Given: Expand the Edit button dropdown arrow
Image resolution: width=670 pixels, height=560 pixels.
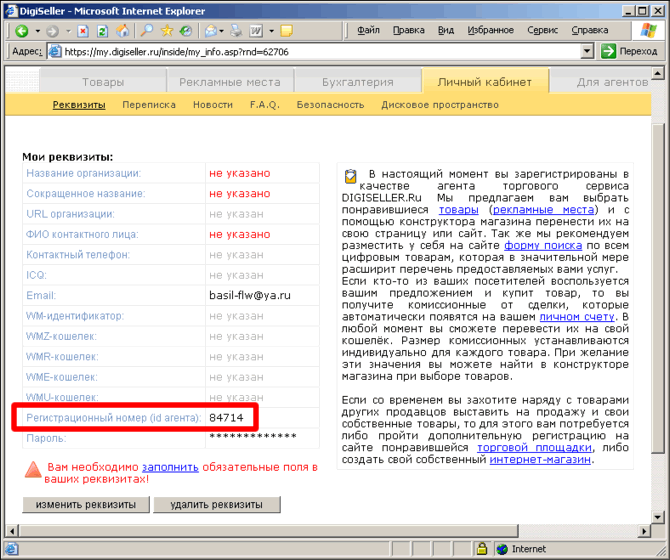Looking at the screenshot, I should click(x=271, y=31).
